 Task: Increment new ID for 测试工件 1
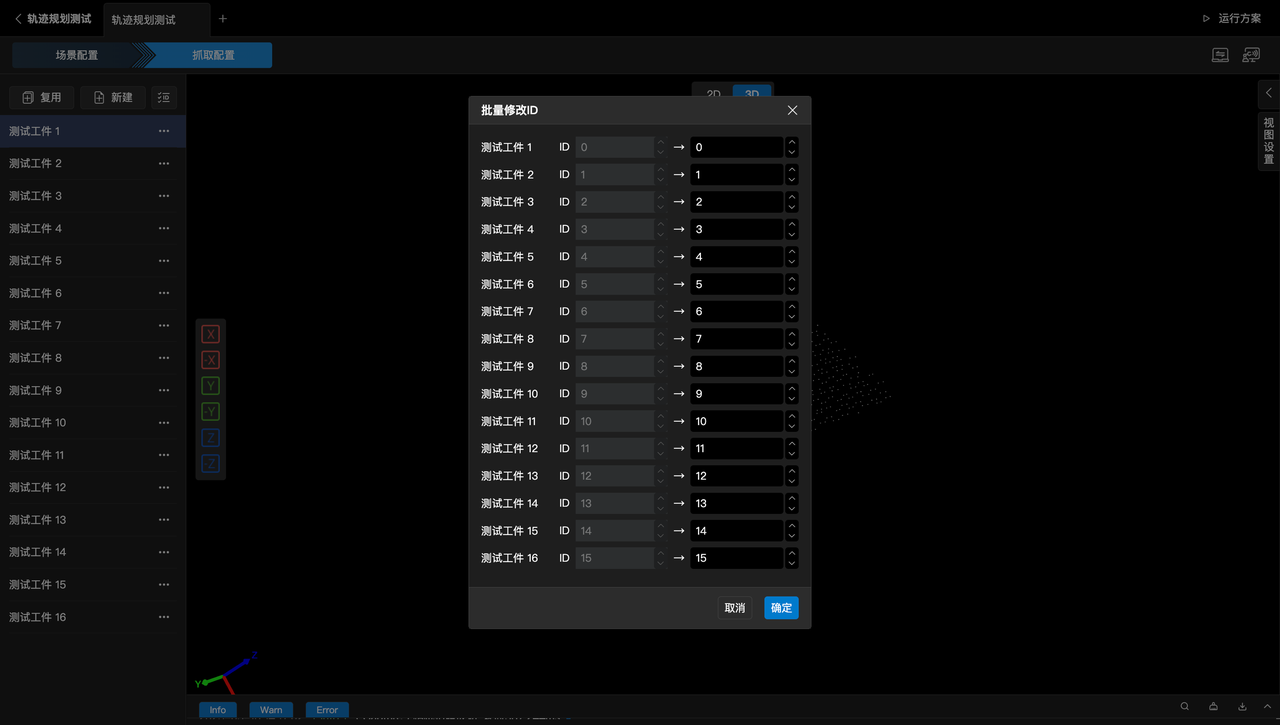click(792, 142)
